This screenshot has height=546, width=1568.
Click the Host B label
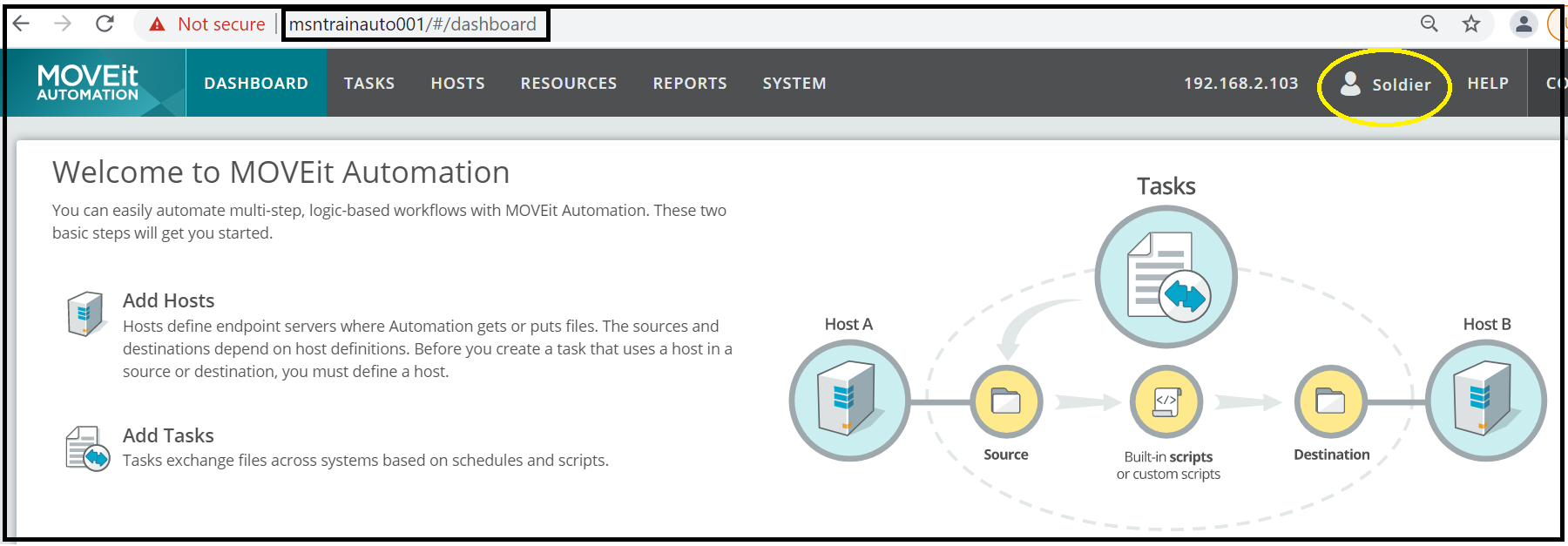pyautogui.click(x=1487, y=324)
